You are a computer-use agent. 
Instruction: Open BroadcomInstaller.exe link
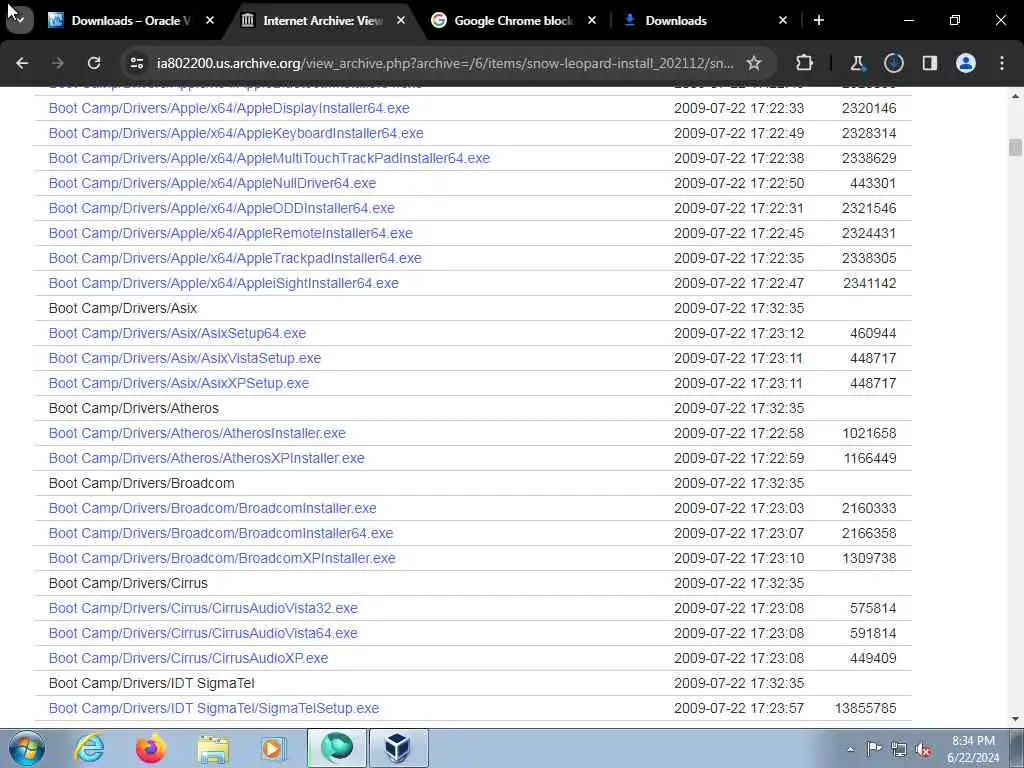[212, 508]
